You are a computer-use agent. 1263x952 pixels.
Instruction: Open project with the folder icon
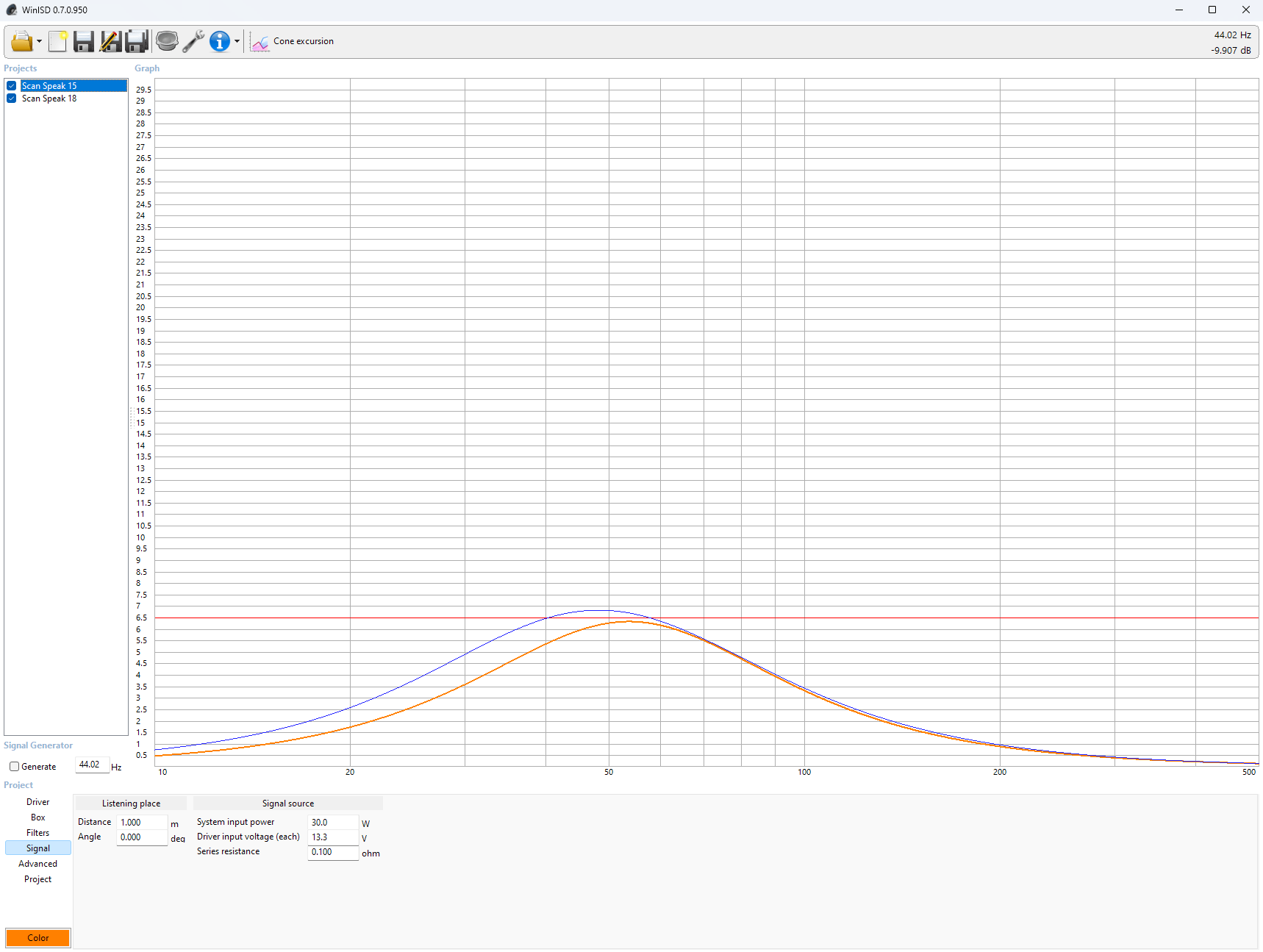(x=21, y=41)
